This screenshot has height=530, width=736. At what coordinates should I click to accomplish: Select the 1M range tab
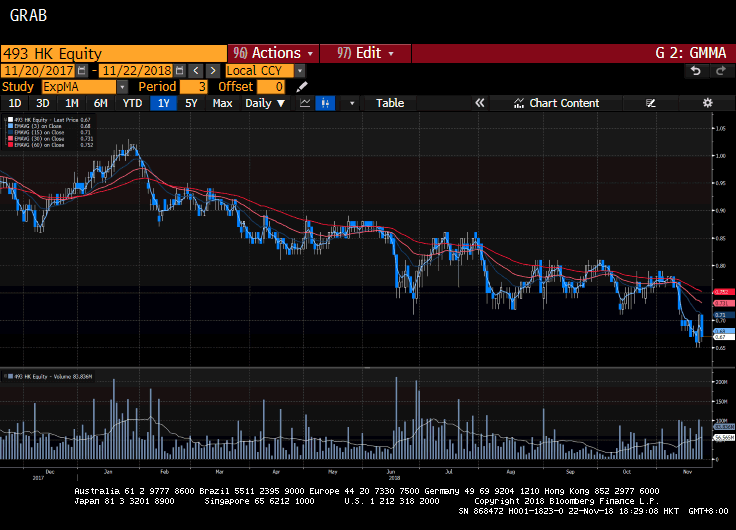(71, 103)
